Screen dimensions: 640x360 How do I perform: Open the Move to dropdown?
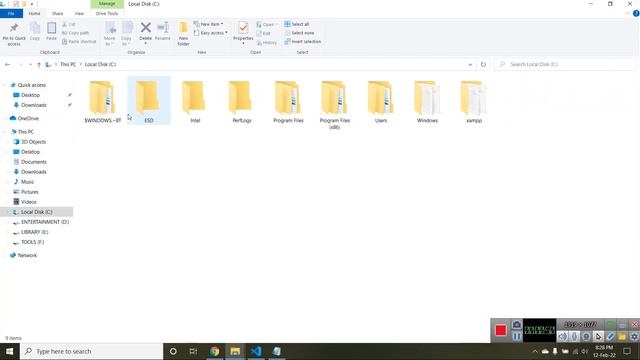click(x=110, y=34)
